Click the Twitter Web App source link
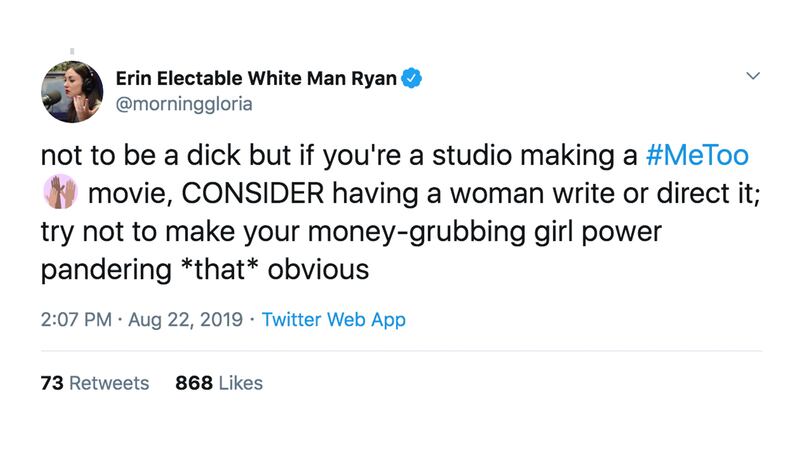The height and width of the screenshot is (450, 800). pos(333,321)
